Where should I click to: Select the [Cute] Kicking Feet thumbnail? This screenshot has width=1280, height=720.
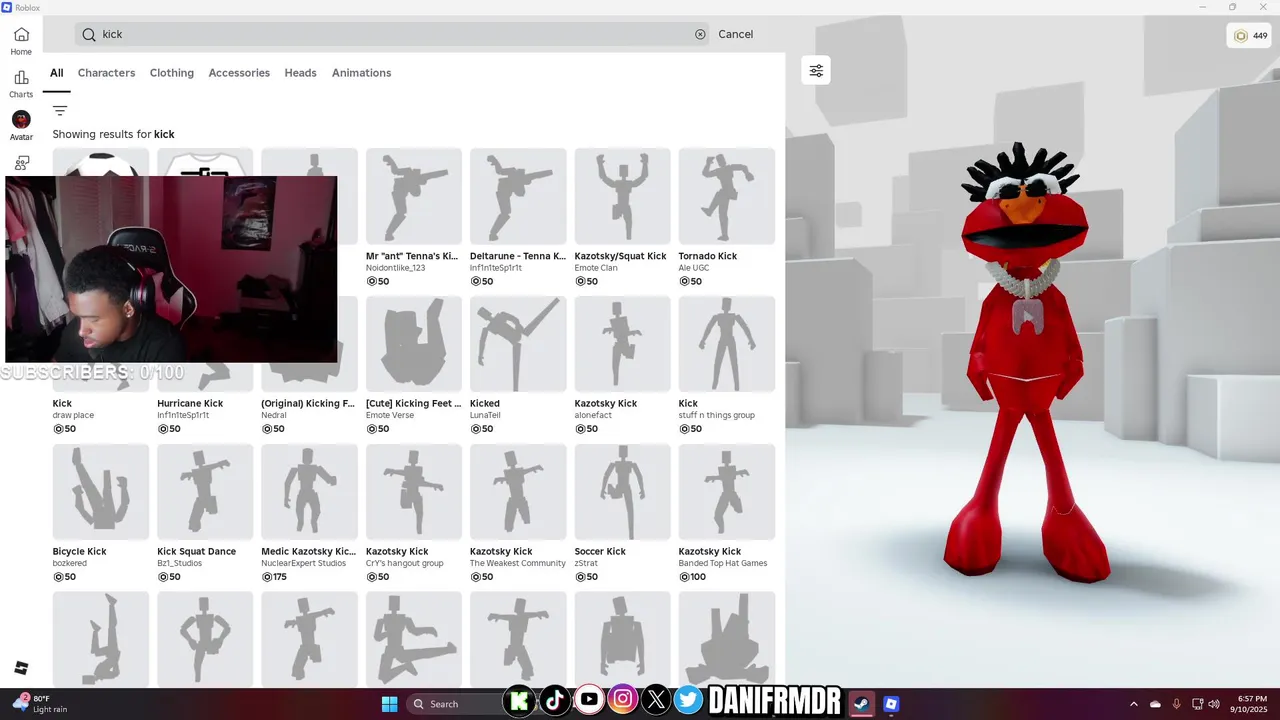pyautogui.click(x=413, y=344)
